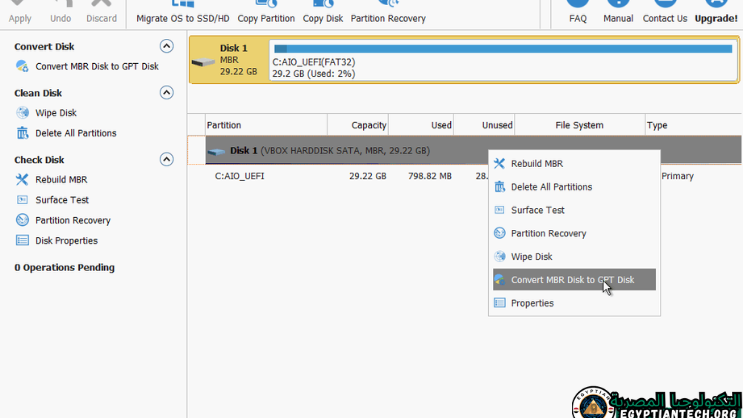Image resolution: width=743 pixels, height=418 pixels.
Task: Choose Properties in the context menu
Action: (574, 303)
